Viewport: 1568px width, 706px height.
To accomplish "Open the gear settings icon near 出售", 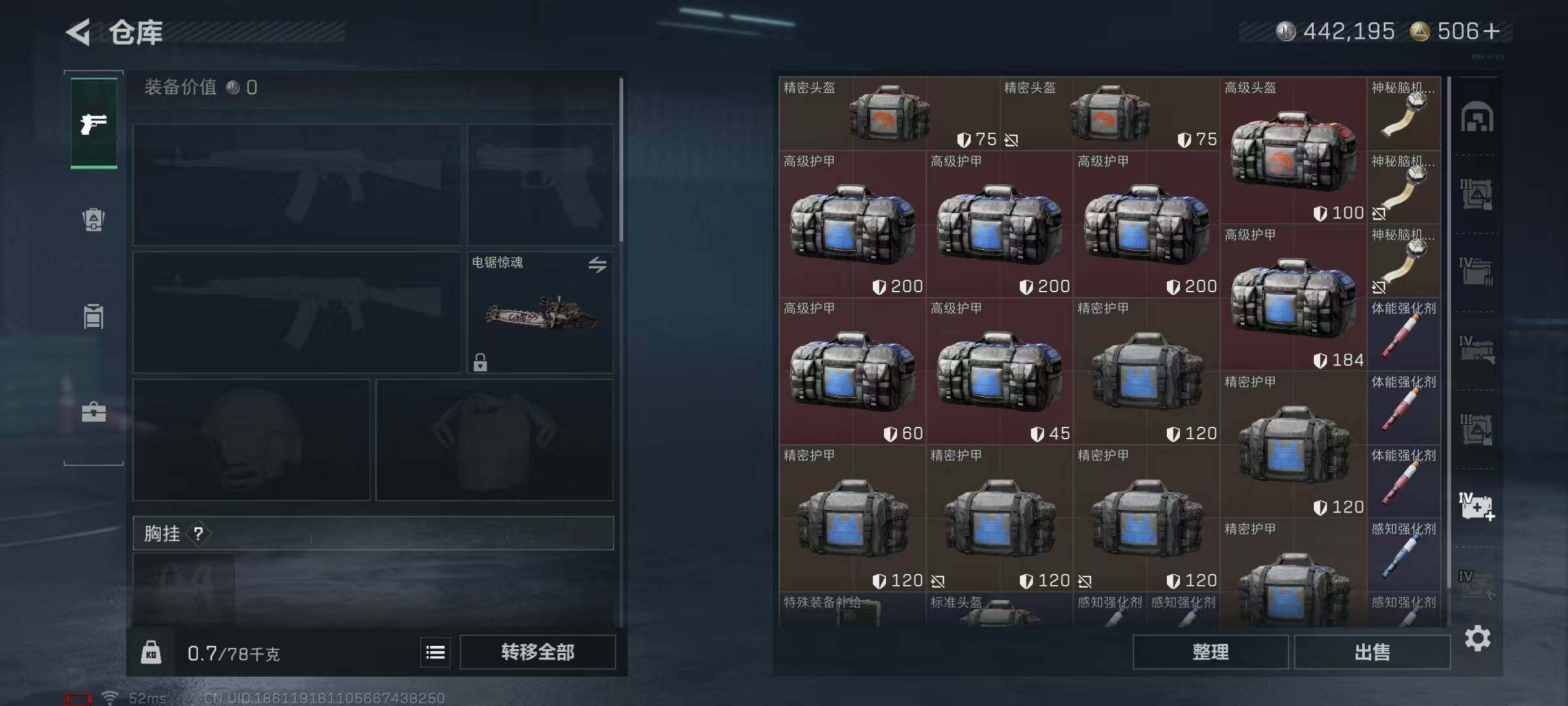I will (1477, 639).
